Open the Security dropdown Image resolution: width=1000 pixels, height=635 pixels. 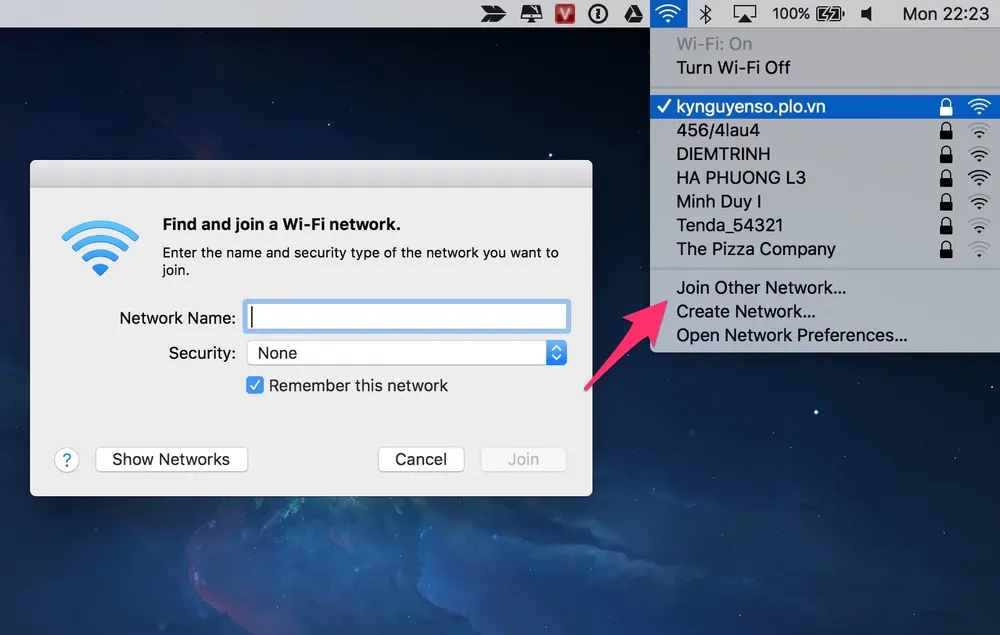click(406, 352)
